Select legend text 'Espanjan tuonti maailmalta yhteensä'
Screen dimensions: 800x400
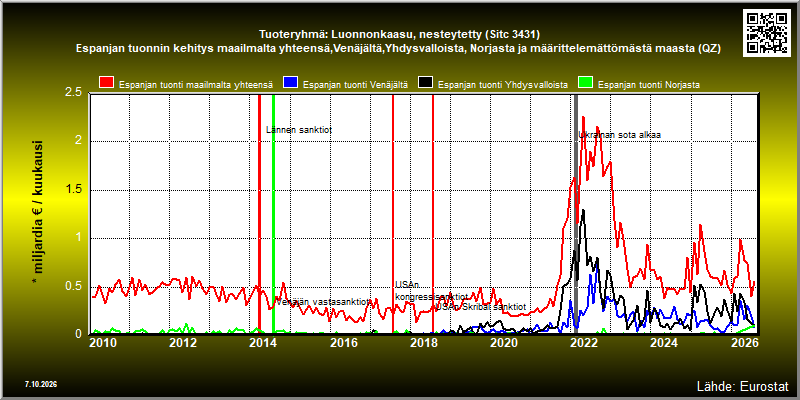(x=196, y=85)
